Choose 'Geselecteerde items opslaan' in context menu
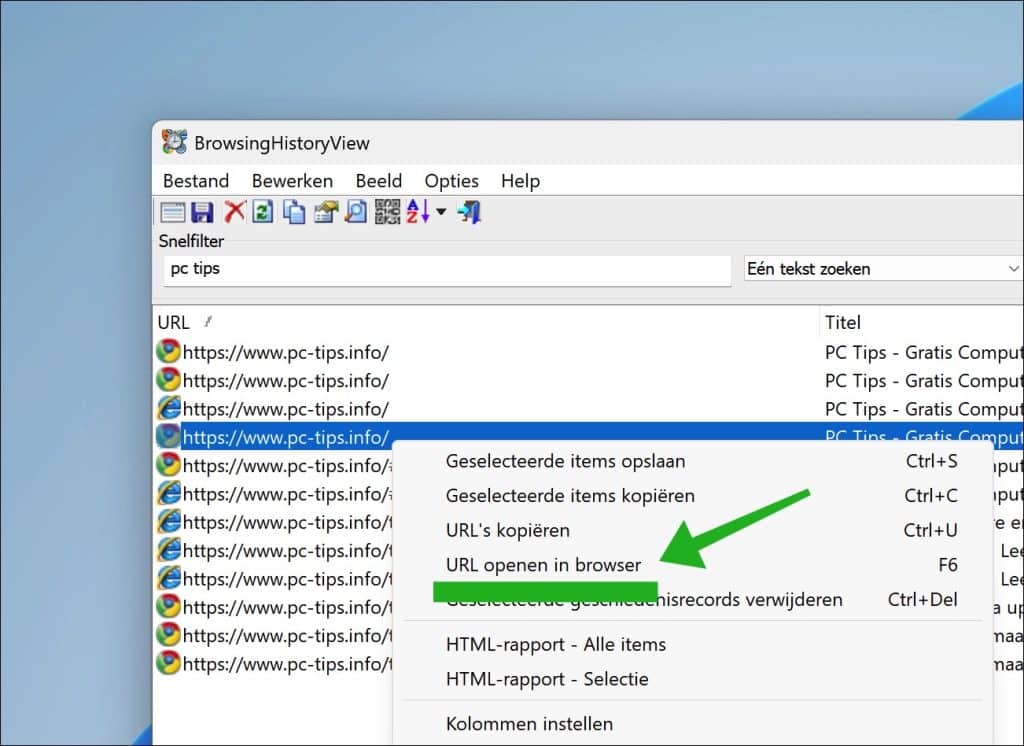1024x746 pixels. 694,461
